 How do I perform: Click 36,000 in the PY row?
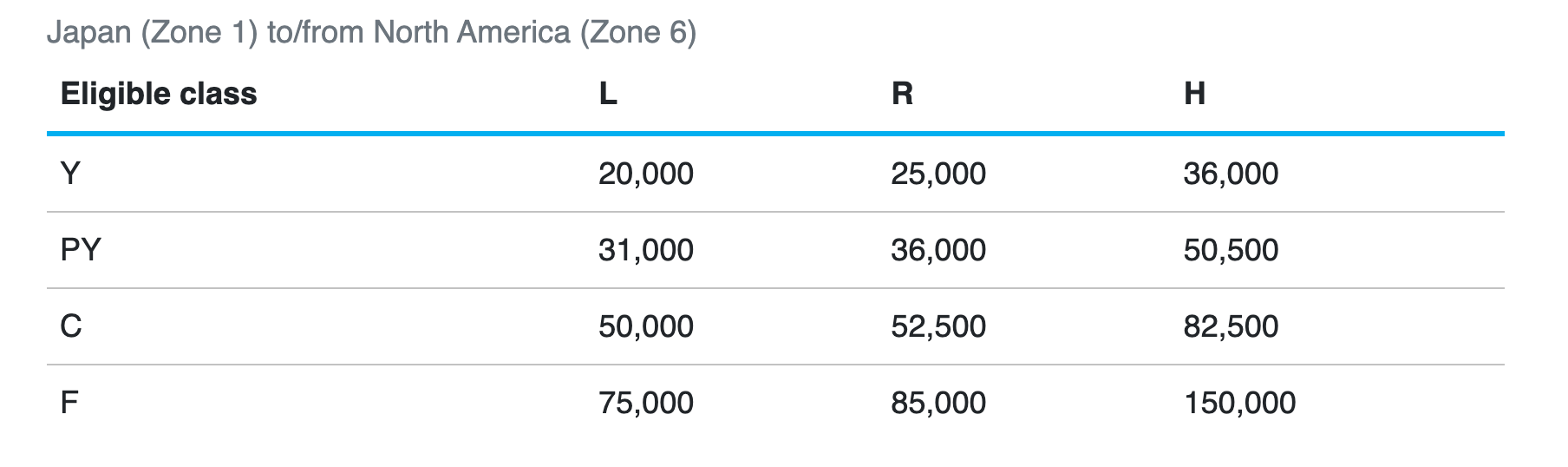point(938,250)
